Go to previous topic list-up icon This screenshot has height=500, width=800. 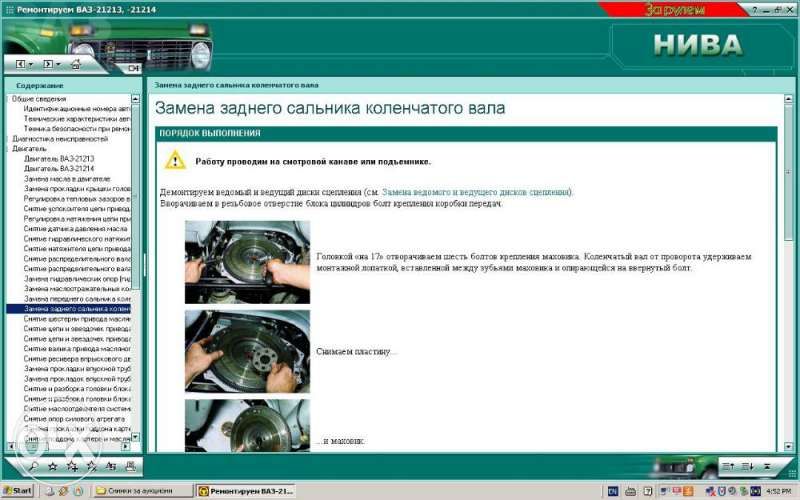point(728,466)
